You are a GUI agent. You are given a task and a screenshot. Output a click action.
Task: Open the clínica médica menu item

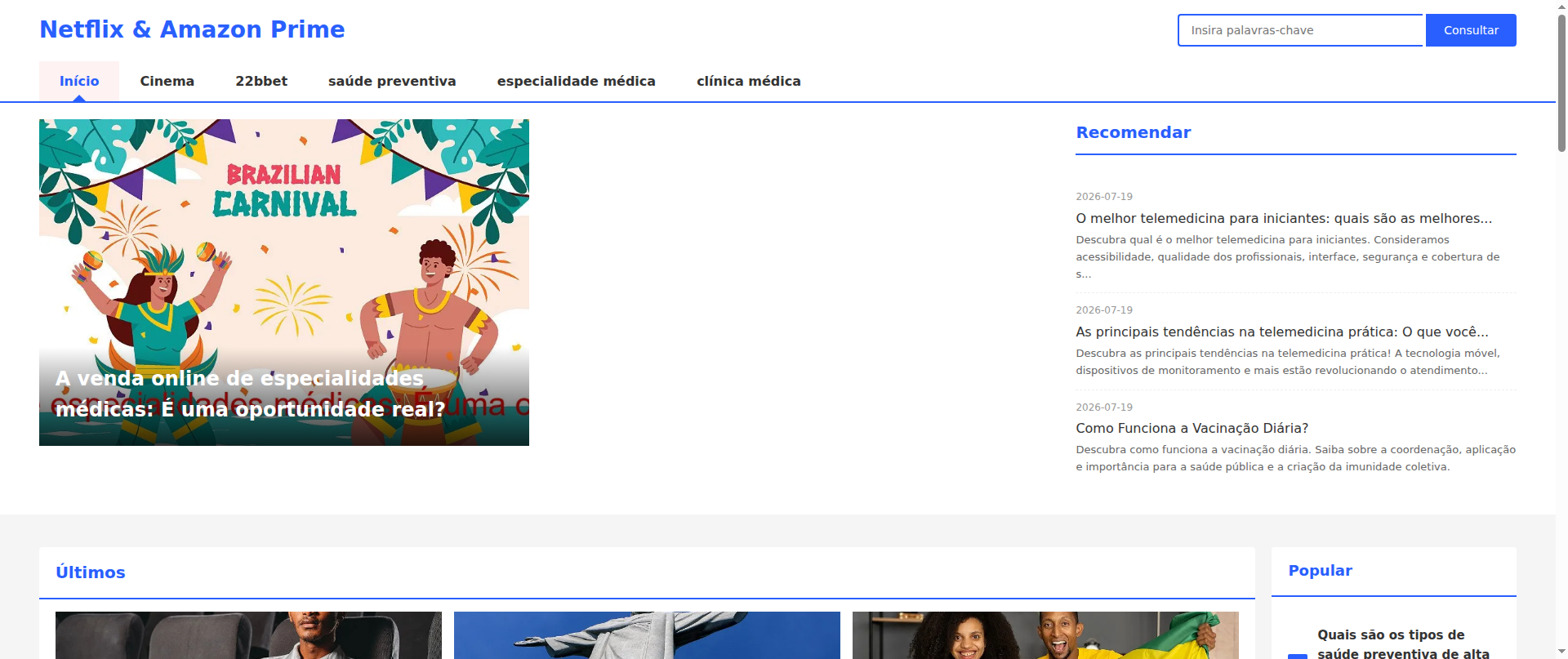click(x=748, y=81)
